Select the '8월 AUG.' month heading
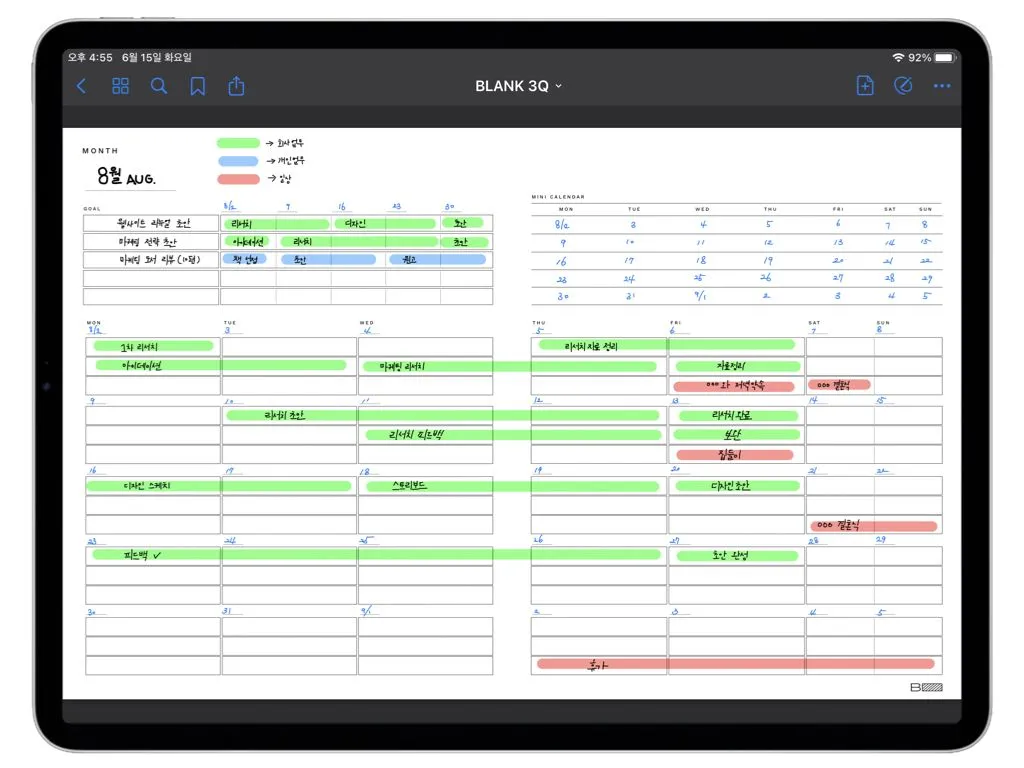This screenshot has height=768, width=1024. coord(127,176)
